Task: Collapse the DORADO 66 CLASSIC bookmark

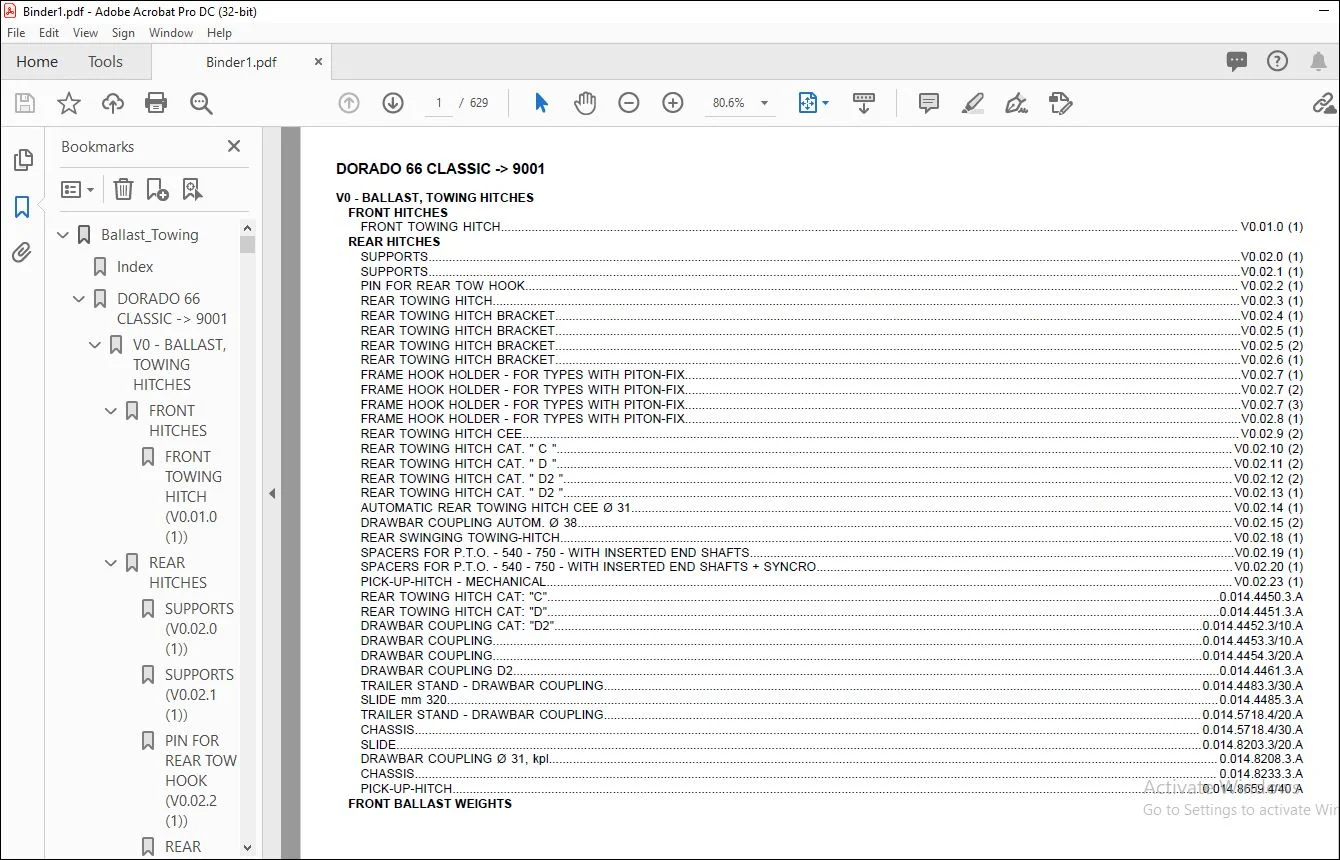Action: coord(80,299)
